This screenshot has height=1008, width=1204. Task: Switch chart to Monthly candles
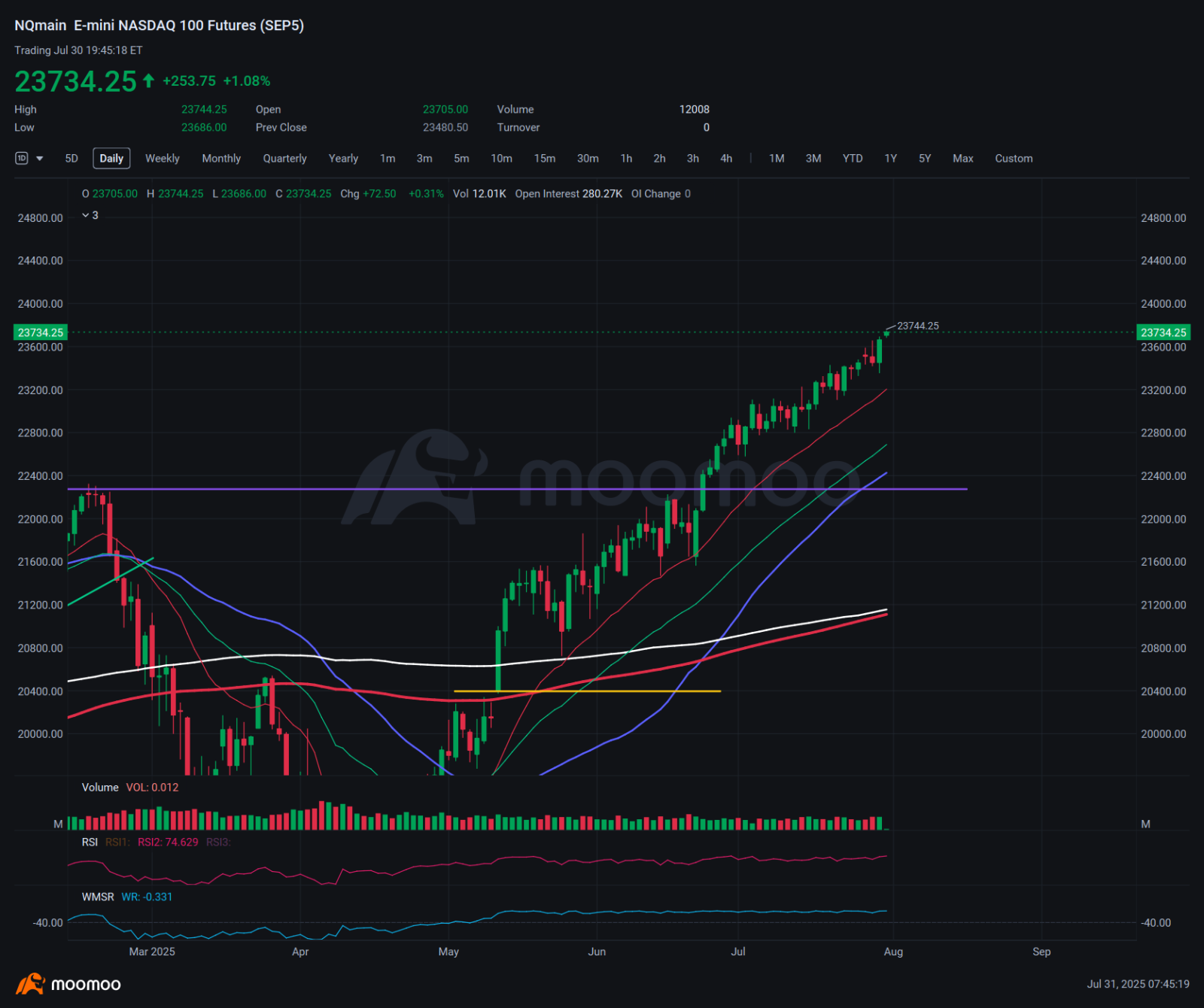pos(221,158)
